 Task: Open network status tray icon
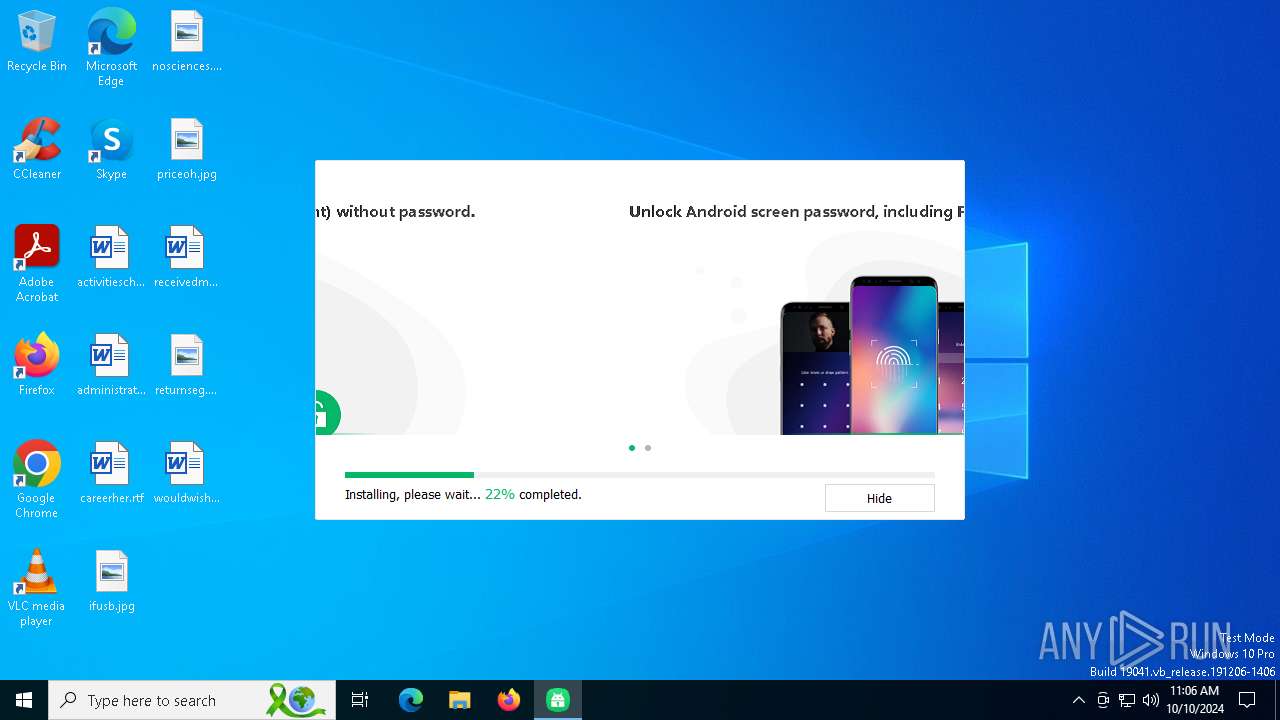tap(1127, 700)
